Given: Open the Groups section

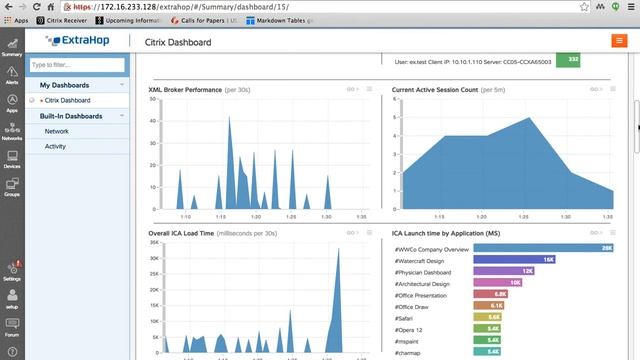Looking at the screenshot, I should [x=12, y=187].
